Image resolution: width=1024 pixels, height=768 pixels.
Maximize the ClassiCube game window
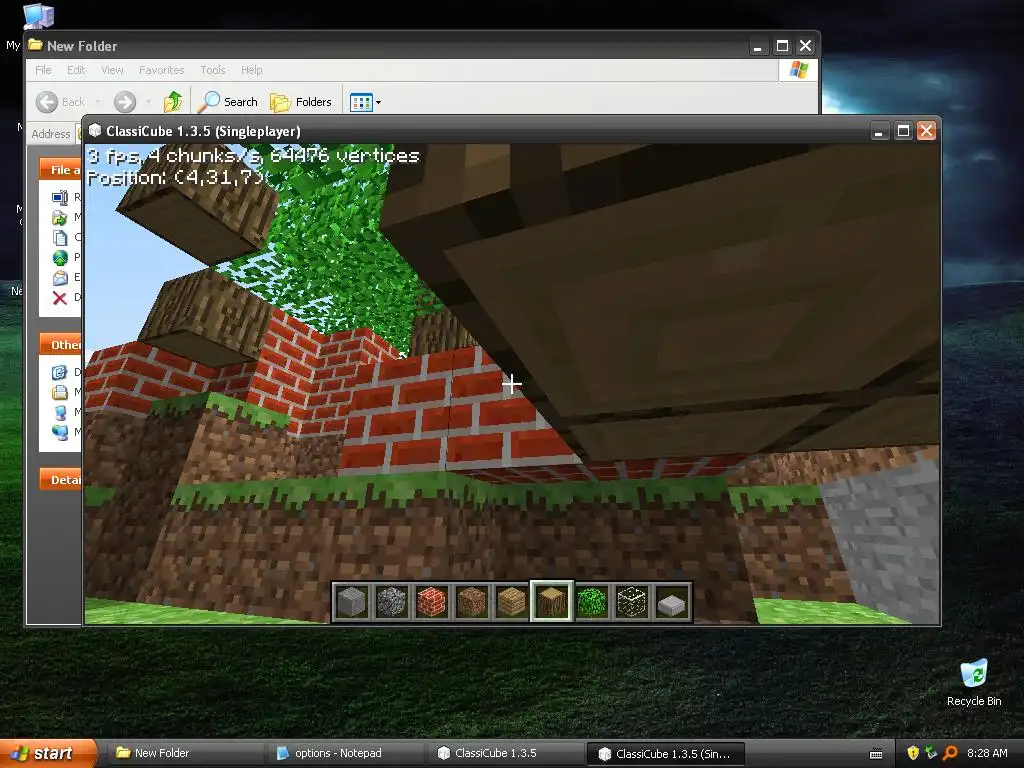click(903, 131)
